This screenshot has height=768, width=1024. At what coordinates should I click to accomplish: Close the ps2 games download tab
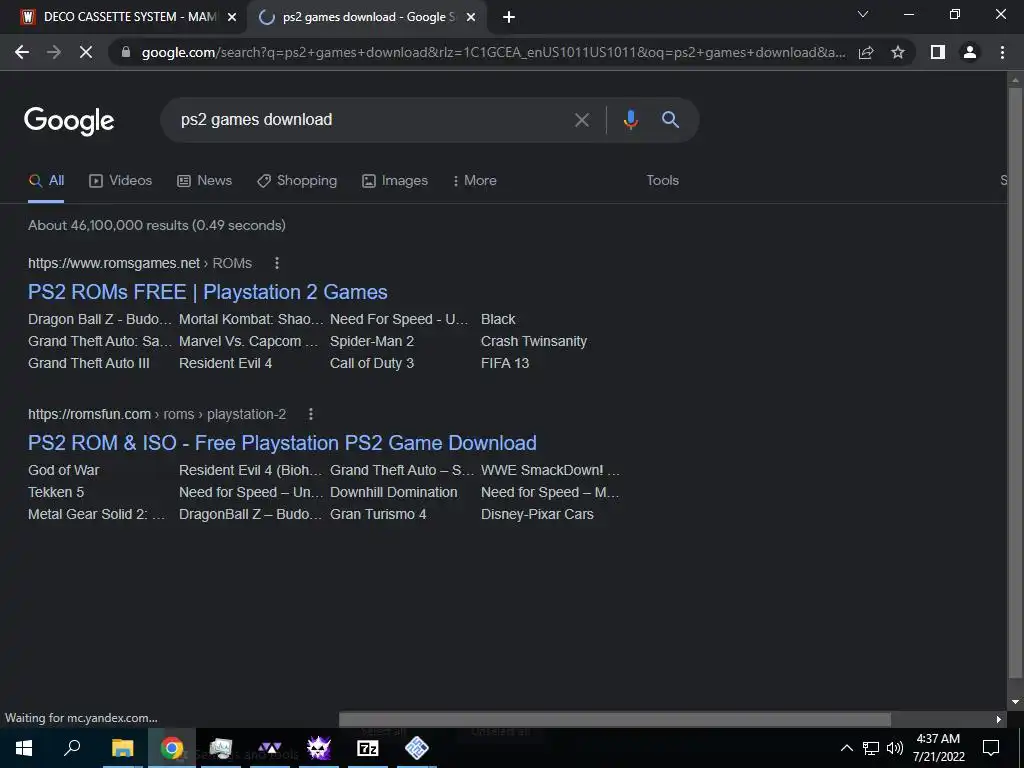[x=471, y=18]
